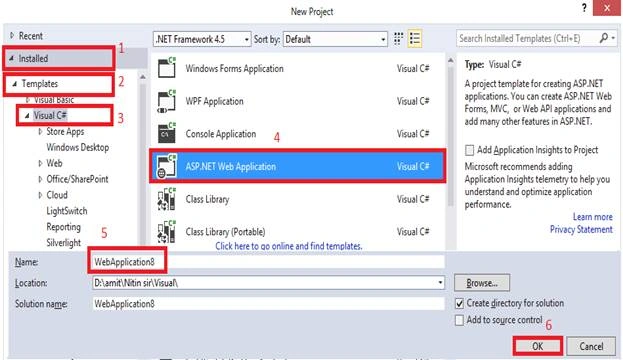This screenshot has width=623, height=360.
Task: Click the Console Application template icon
Action: point(166,134)
